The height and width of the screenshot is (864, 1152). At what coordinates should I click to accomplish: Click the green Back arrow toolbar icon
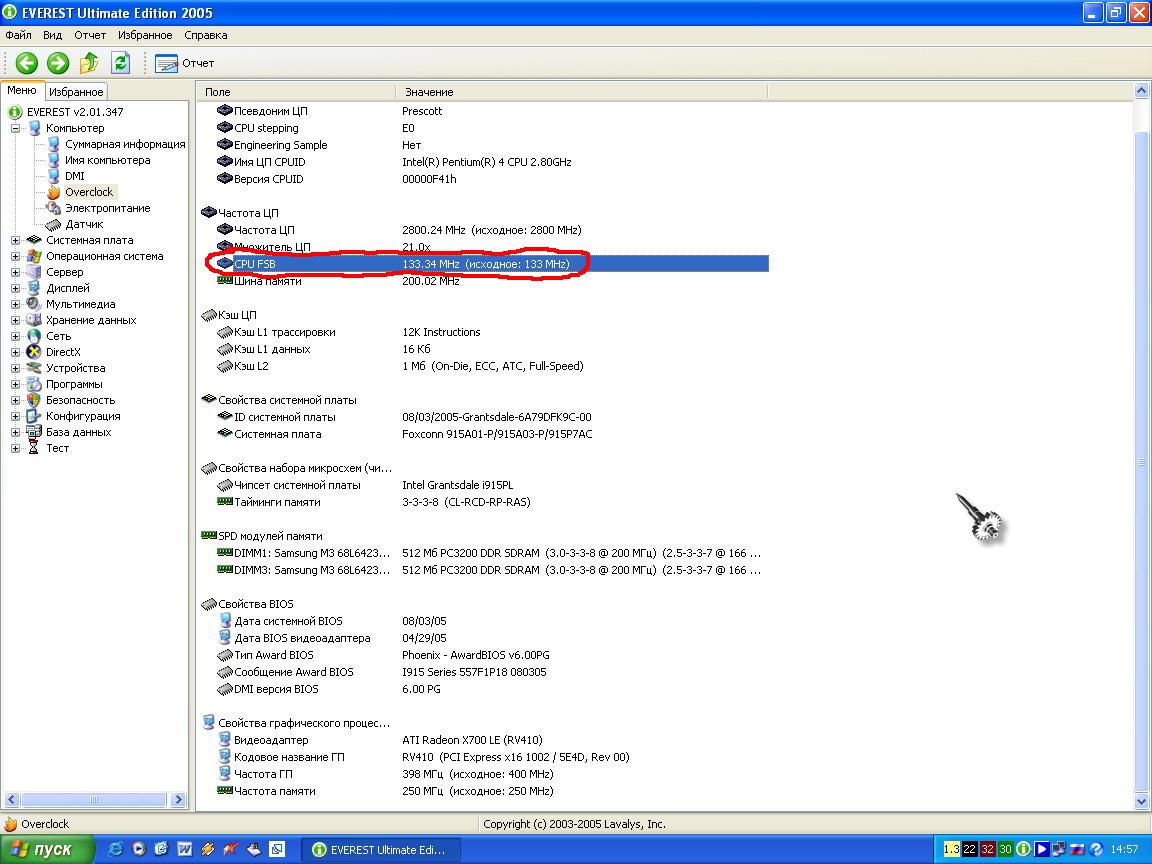point(27,63)
